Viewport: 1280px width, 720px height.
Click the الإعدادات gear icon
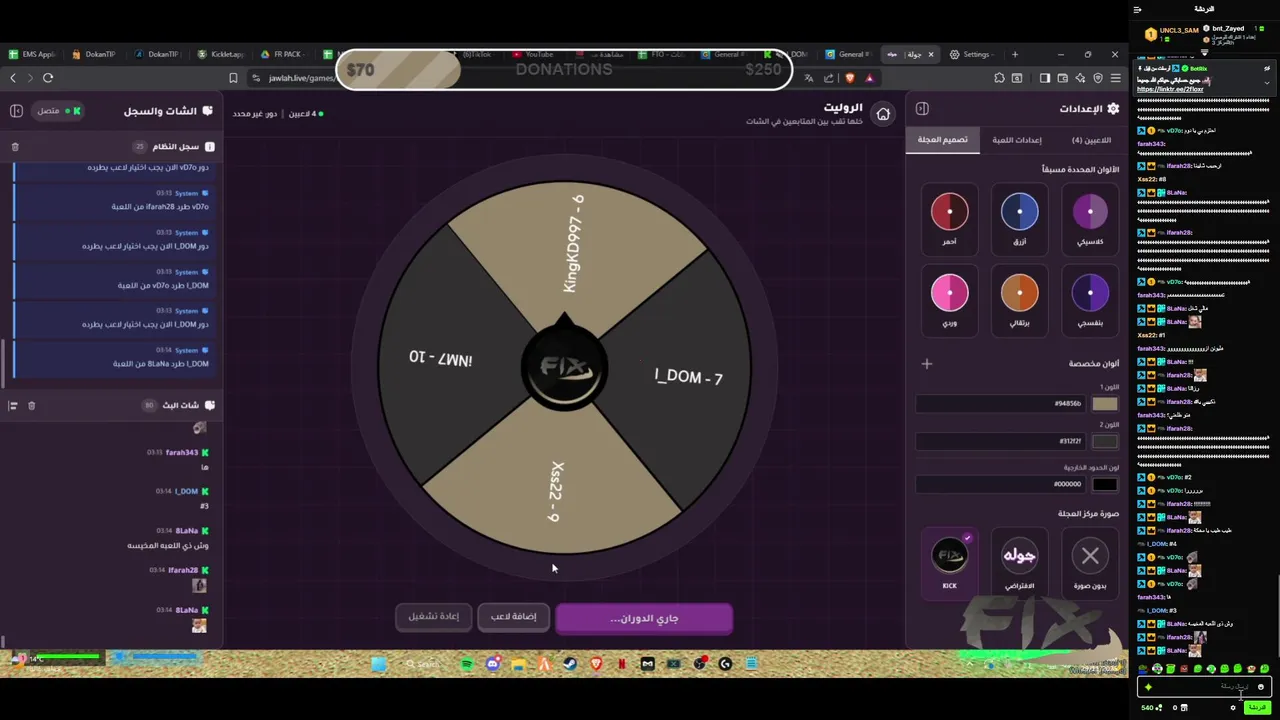(x=1113, y=108)
